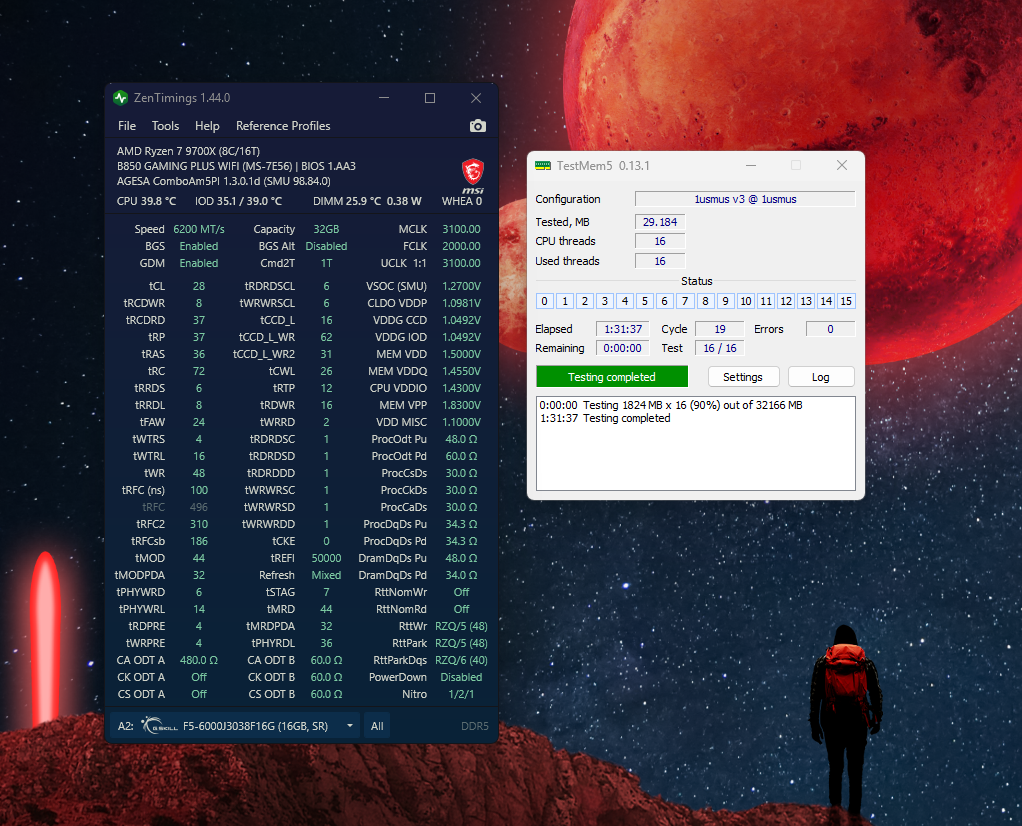Click the Tested MB value field
Viewport: 1022px width, 826px height.
[660, 222]
